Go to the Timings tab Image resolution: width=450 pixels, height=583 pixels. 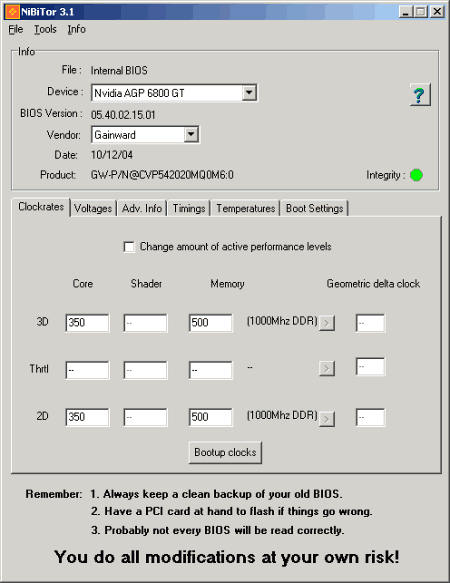coord(189,208)
